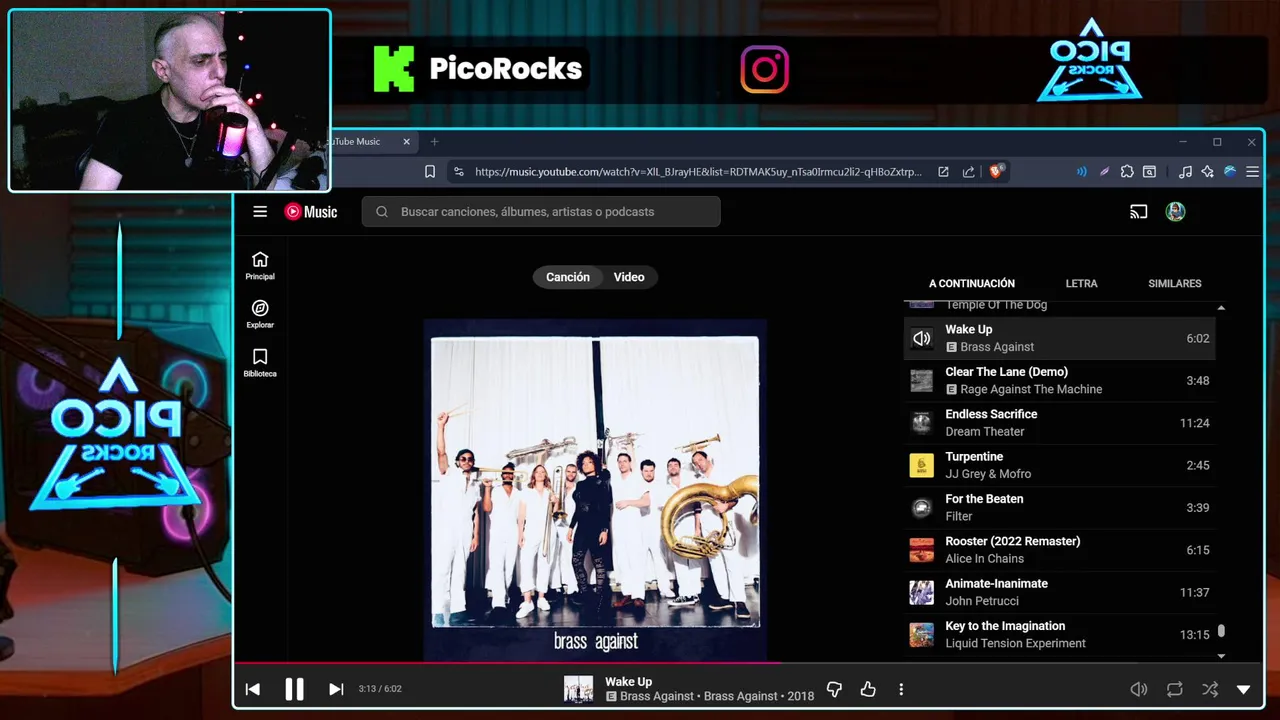Image resolution: width=1280 pixels, height=720 pixels.
Task: Click the search field for songs and albums
Action: pos(541,211)
